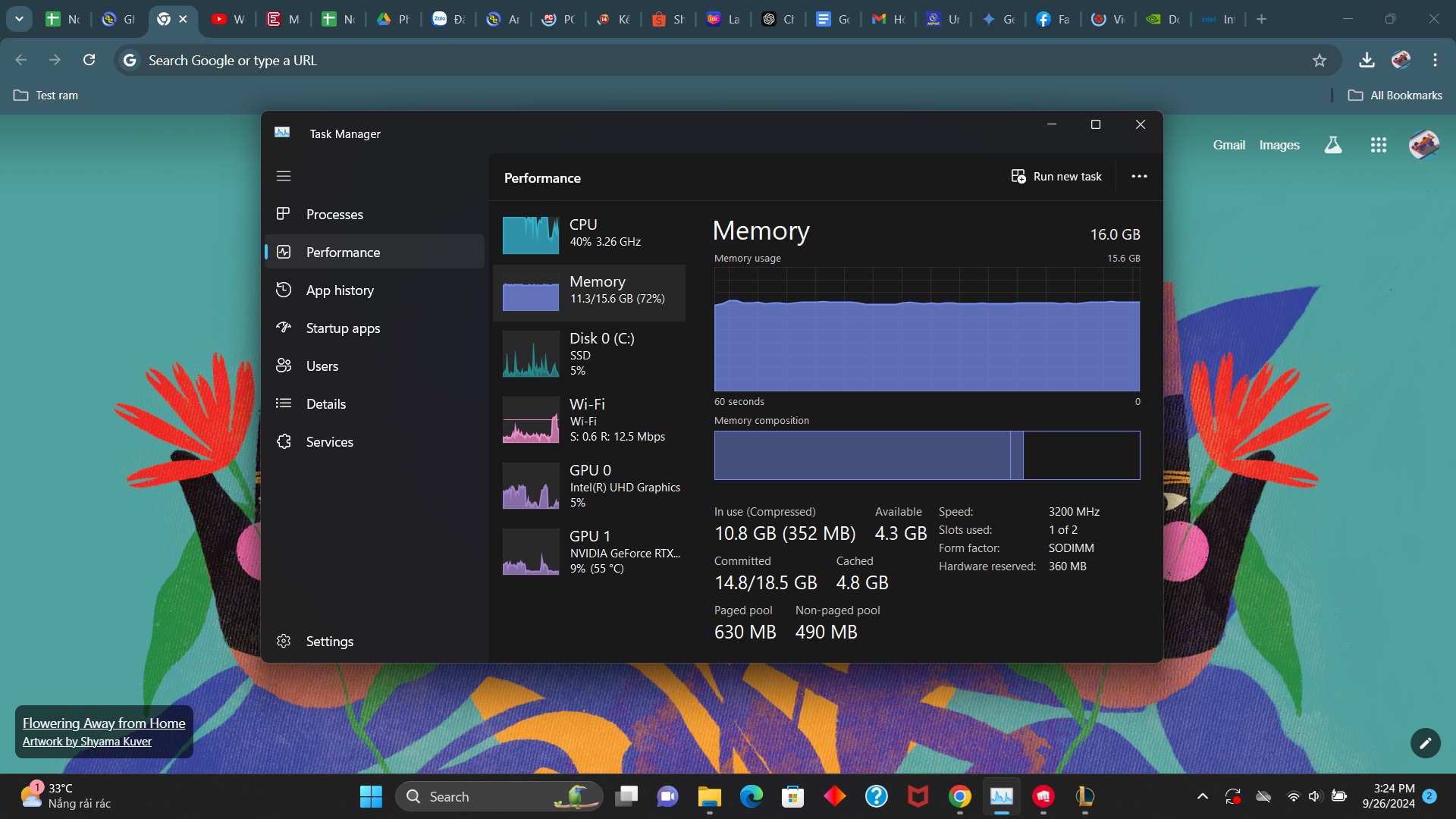Image resolution: width=1456 pixels, height=819 pixels.
Task: Open the All Bookmarks folder
Action: pos(1395,96)
